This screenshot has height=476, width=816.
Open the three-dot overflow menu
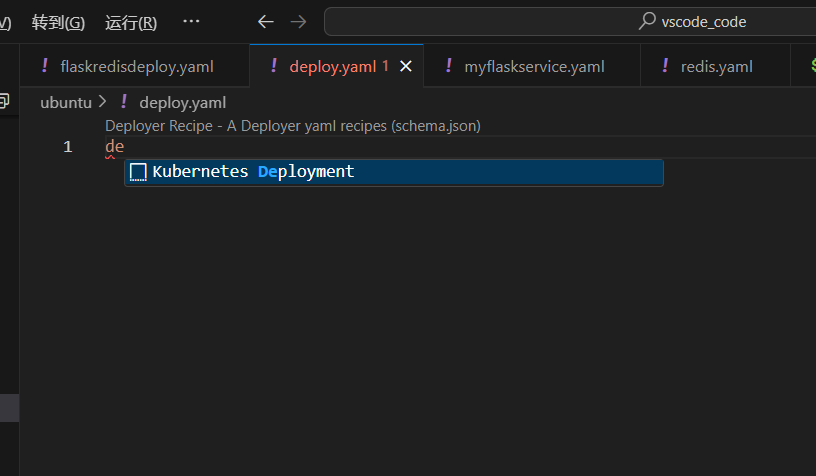point(192,22)
